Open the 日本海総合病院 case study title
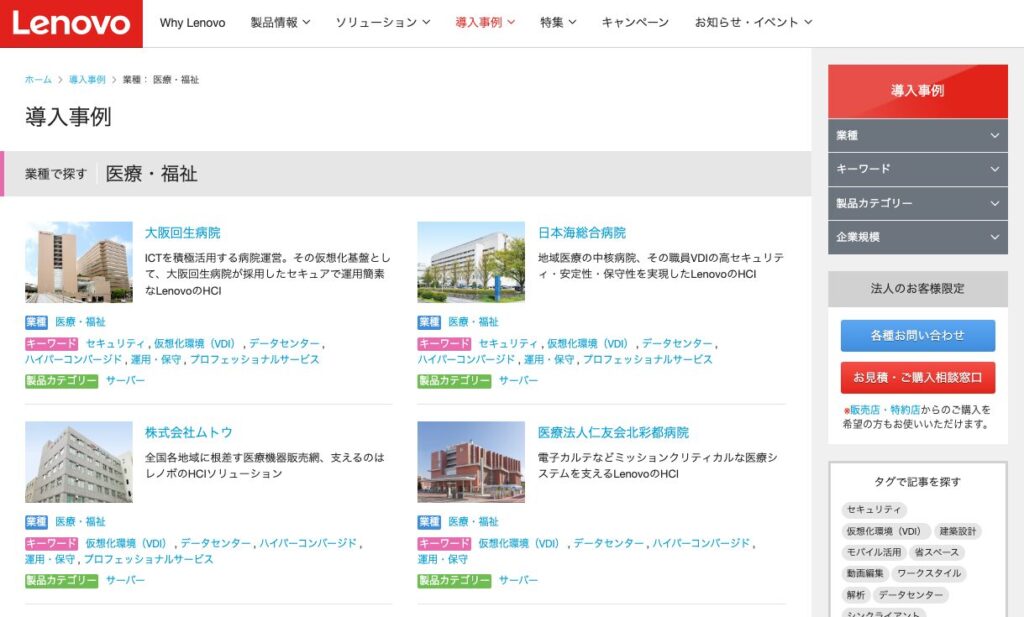 581,233
